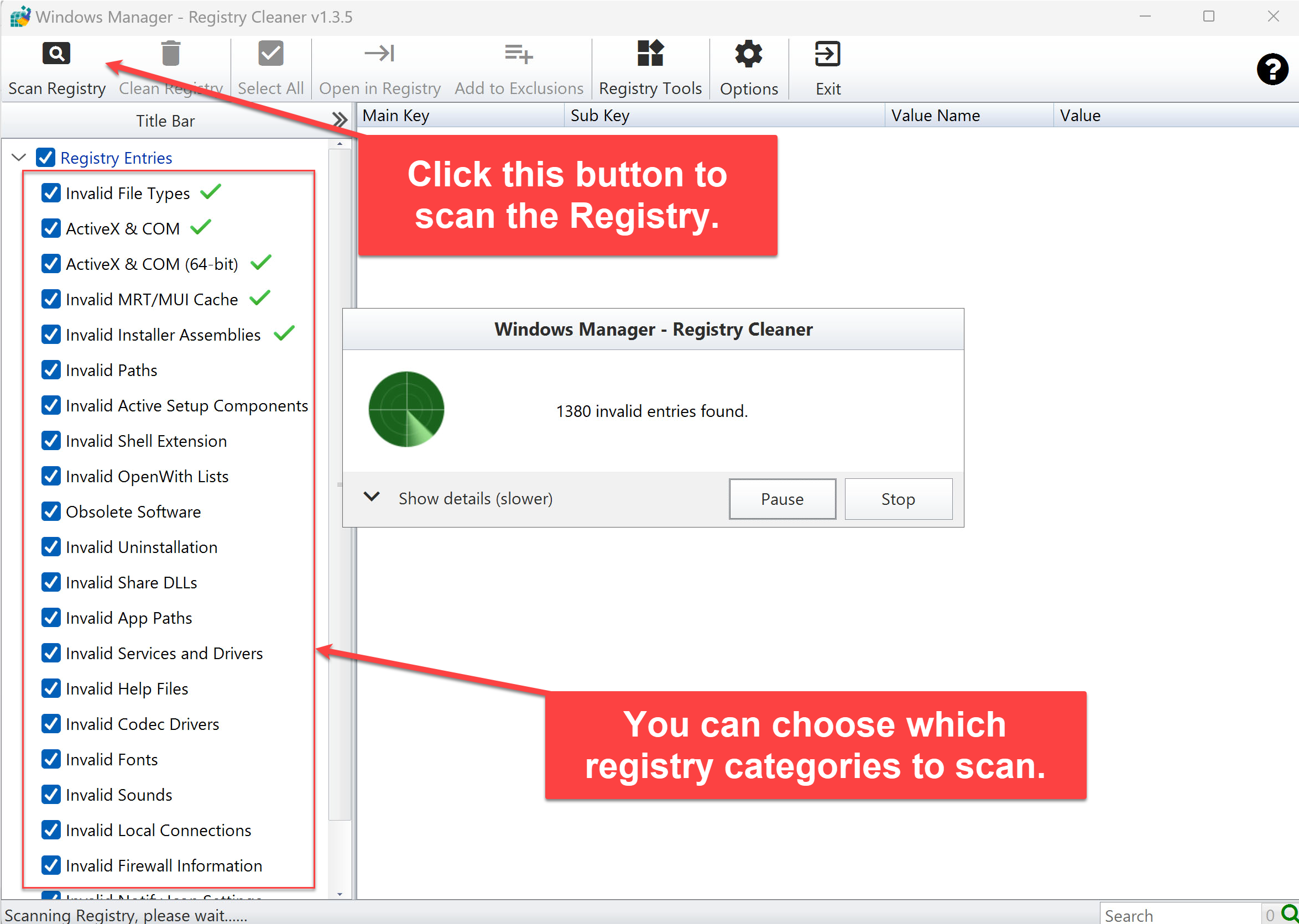Click the Title Bar panel header
The image size is (1299, 924).
[165, 121]
